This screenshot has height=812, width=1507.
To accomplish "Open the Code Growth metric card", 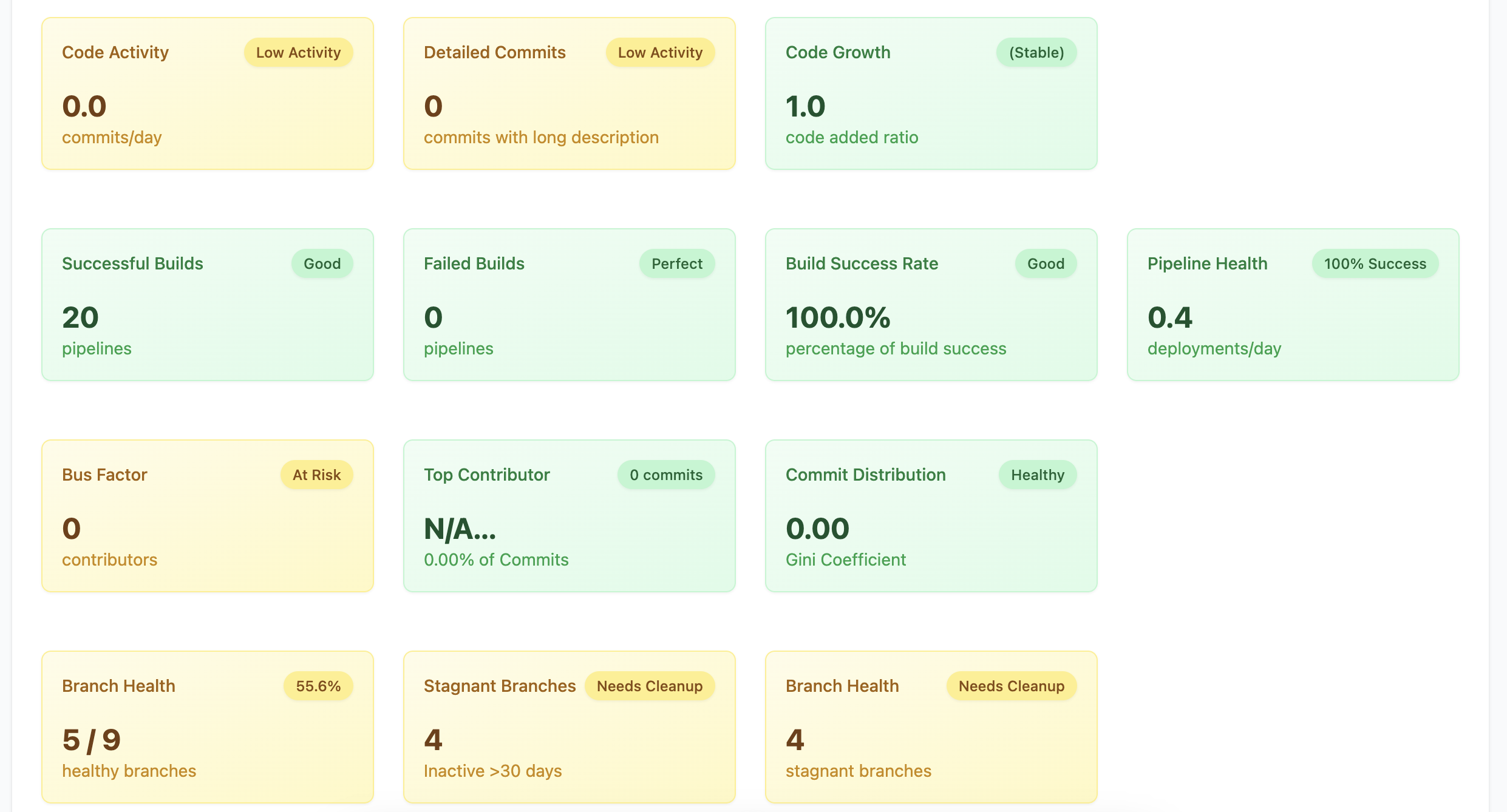I will [x=930, y=93].
